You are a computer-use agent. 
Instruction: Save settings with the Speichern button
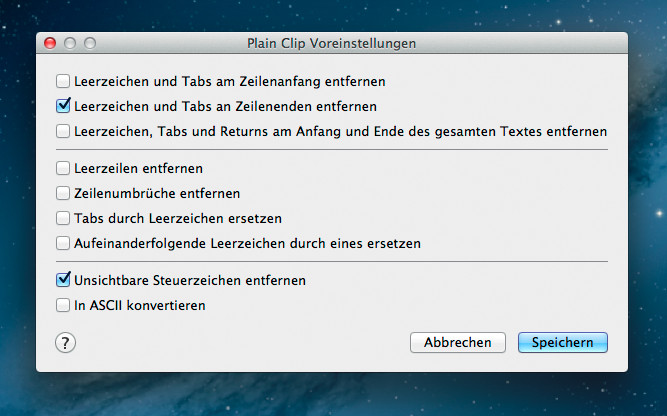563,342
